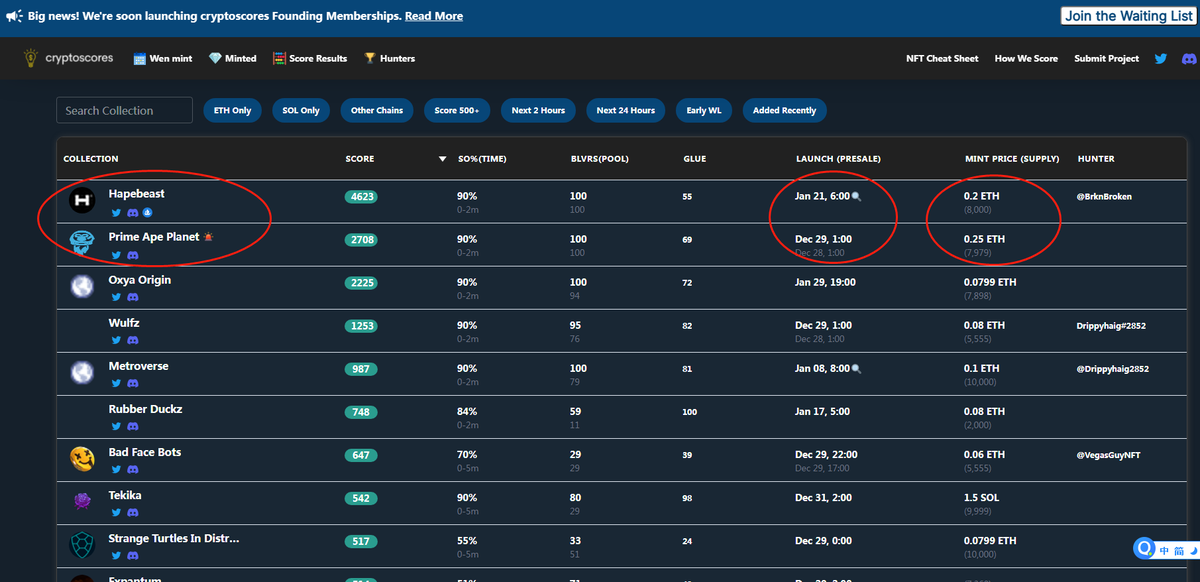Toggle the Next 2 Hours filter

point(538,110)
